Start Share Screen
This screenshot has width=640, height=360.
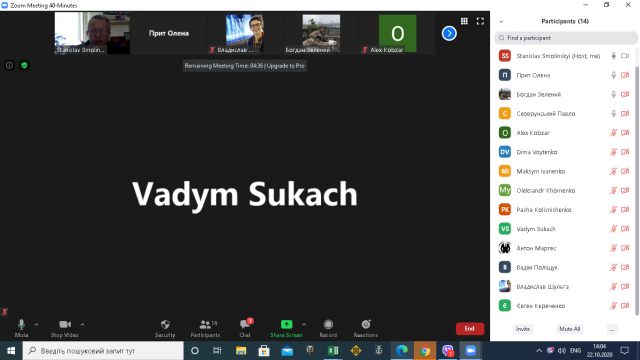point(286,328)
